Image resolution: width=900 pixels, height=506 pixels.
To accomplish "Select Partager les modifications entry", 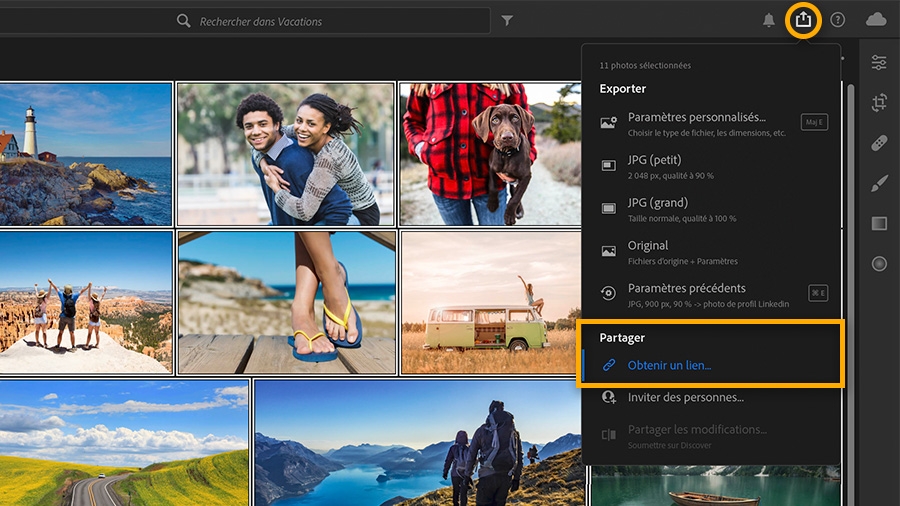I will click(x=711, y=436).
